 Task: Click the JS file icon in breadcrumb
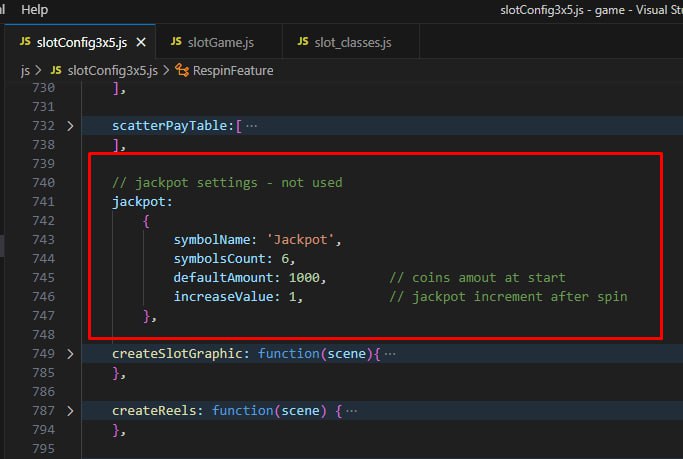(56, 70)
